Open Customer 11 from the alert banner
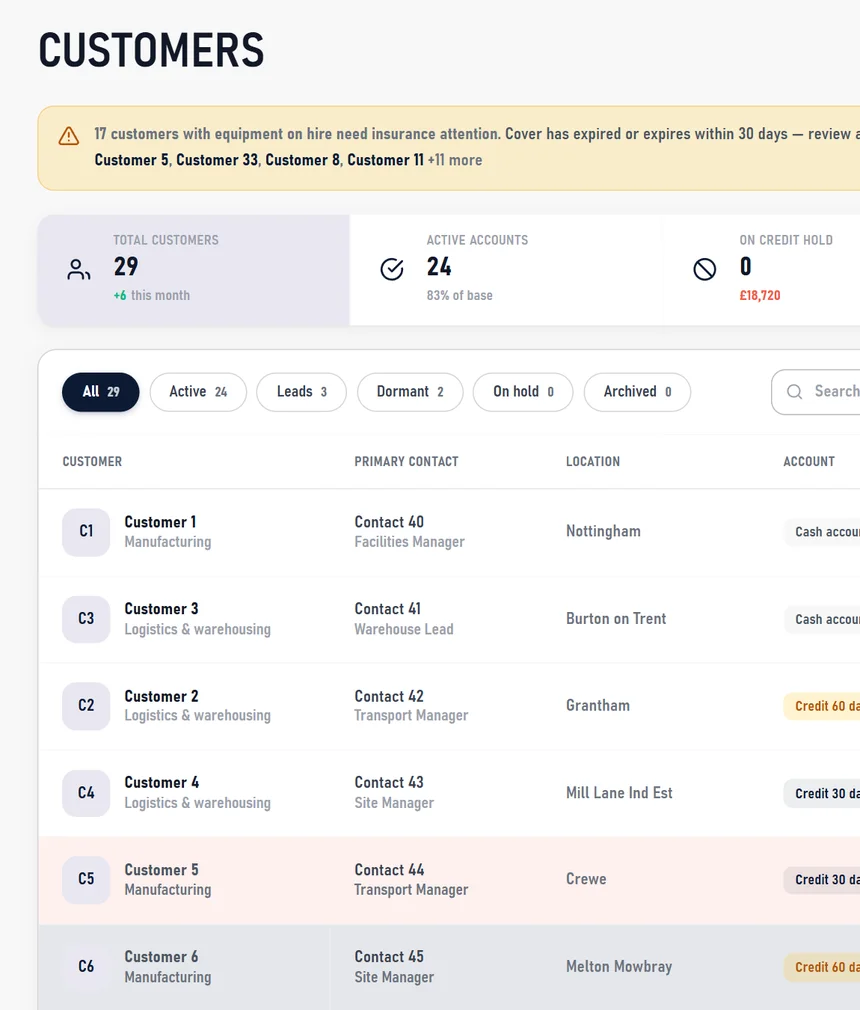The height and width of the screenshot is (1010, 860). [385, 160]
